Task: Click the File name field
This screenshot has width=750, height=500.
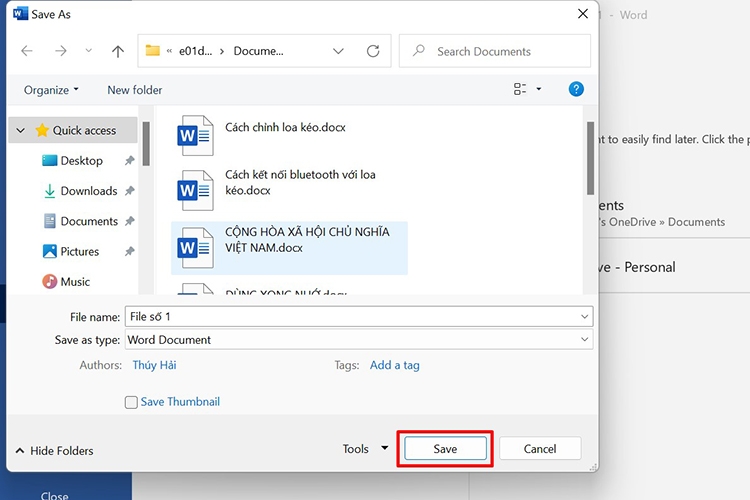Action: click(359, 317)
